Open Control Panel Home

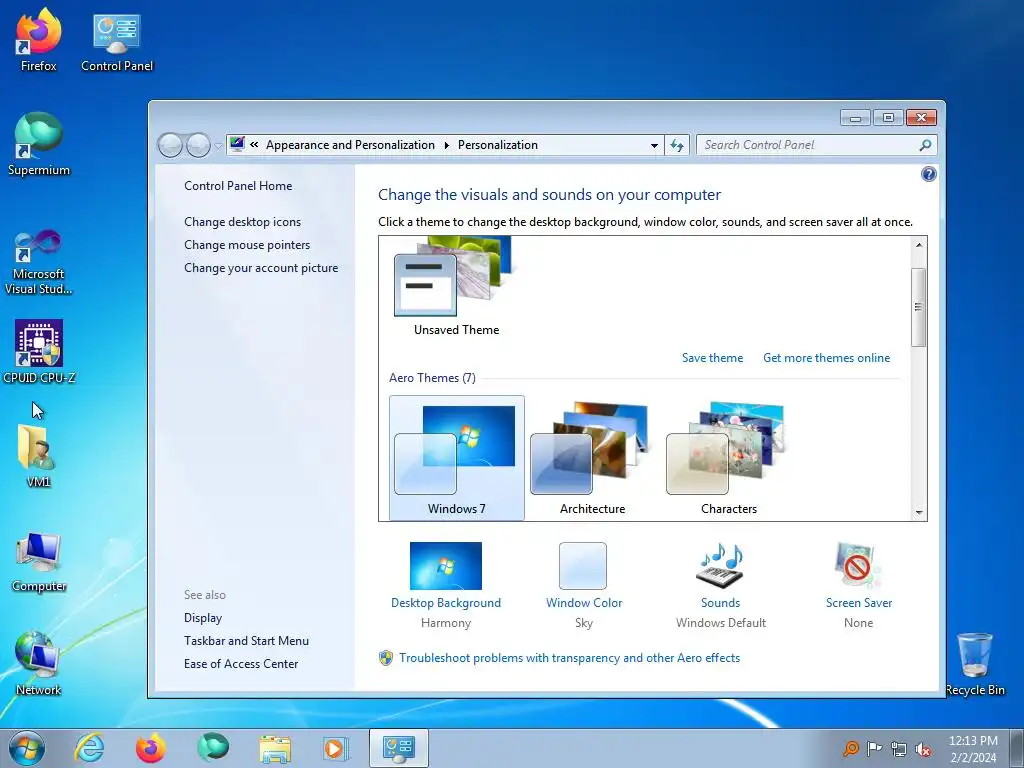[238, 186]
